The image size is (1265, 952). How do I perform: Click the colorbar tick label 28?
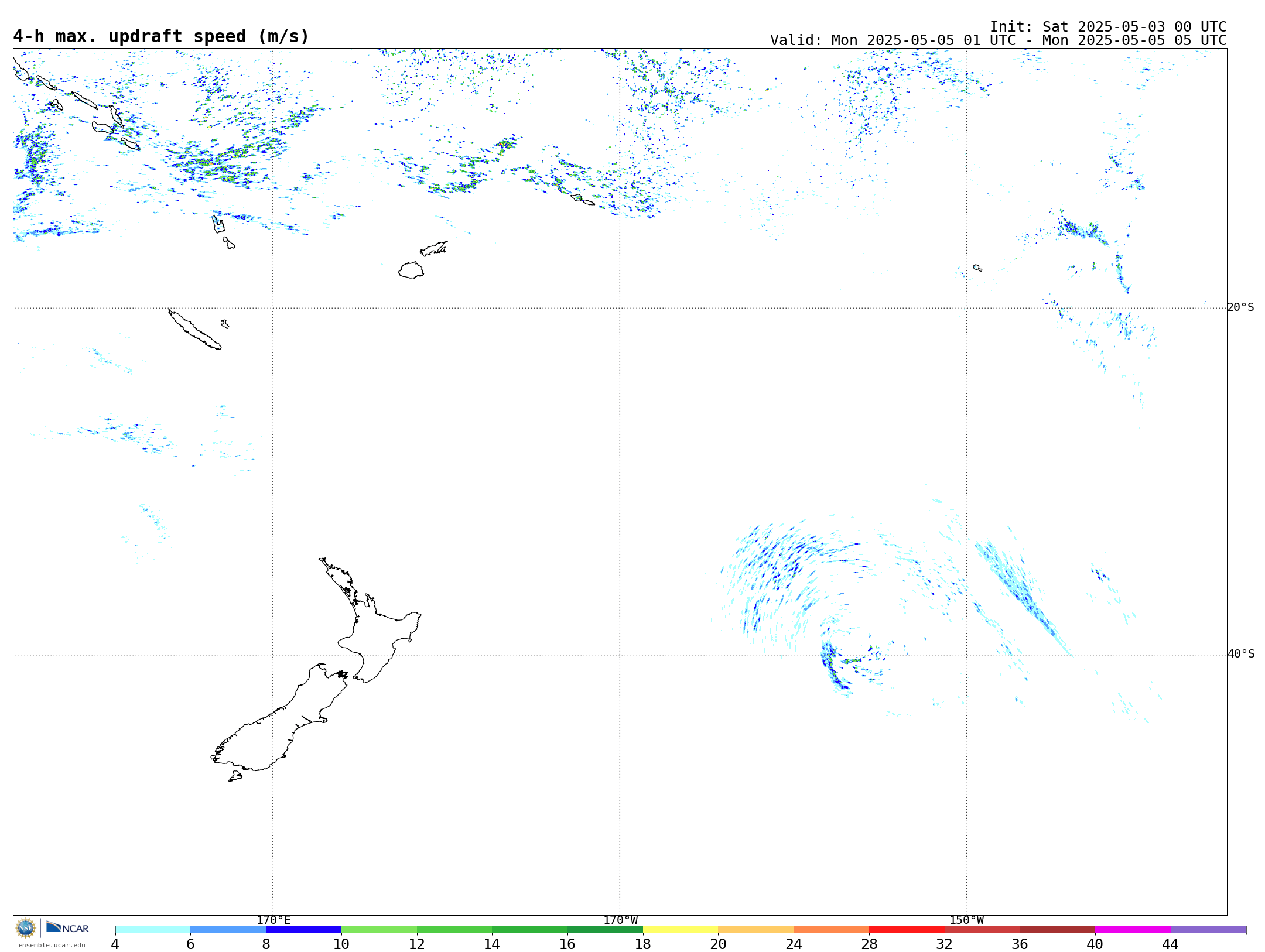(869, 944)
